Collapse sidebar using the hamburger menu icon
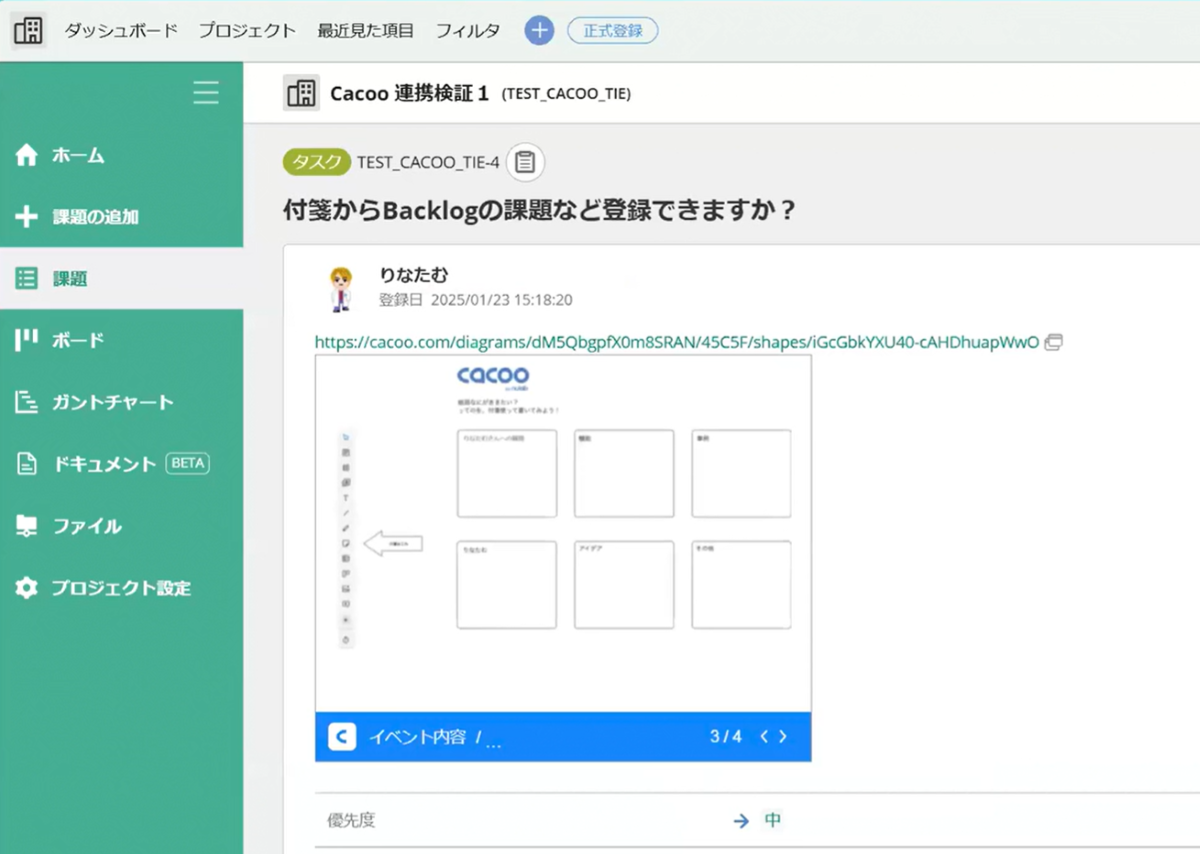1200x854 pixels. (x=206, y=93)
